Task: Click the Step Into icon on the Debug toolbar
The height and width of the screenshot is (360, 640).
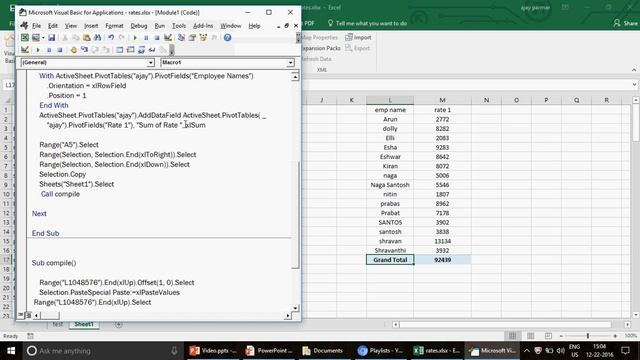Action: tap(84, 50)
